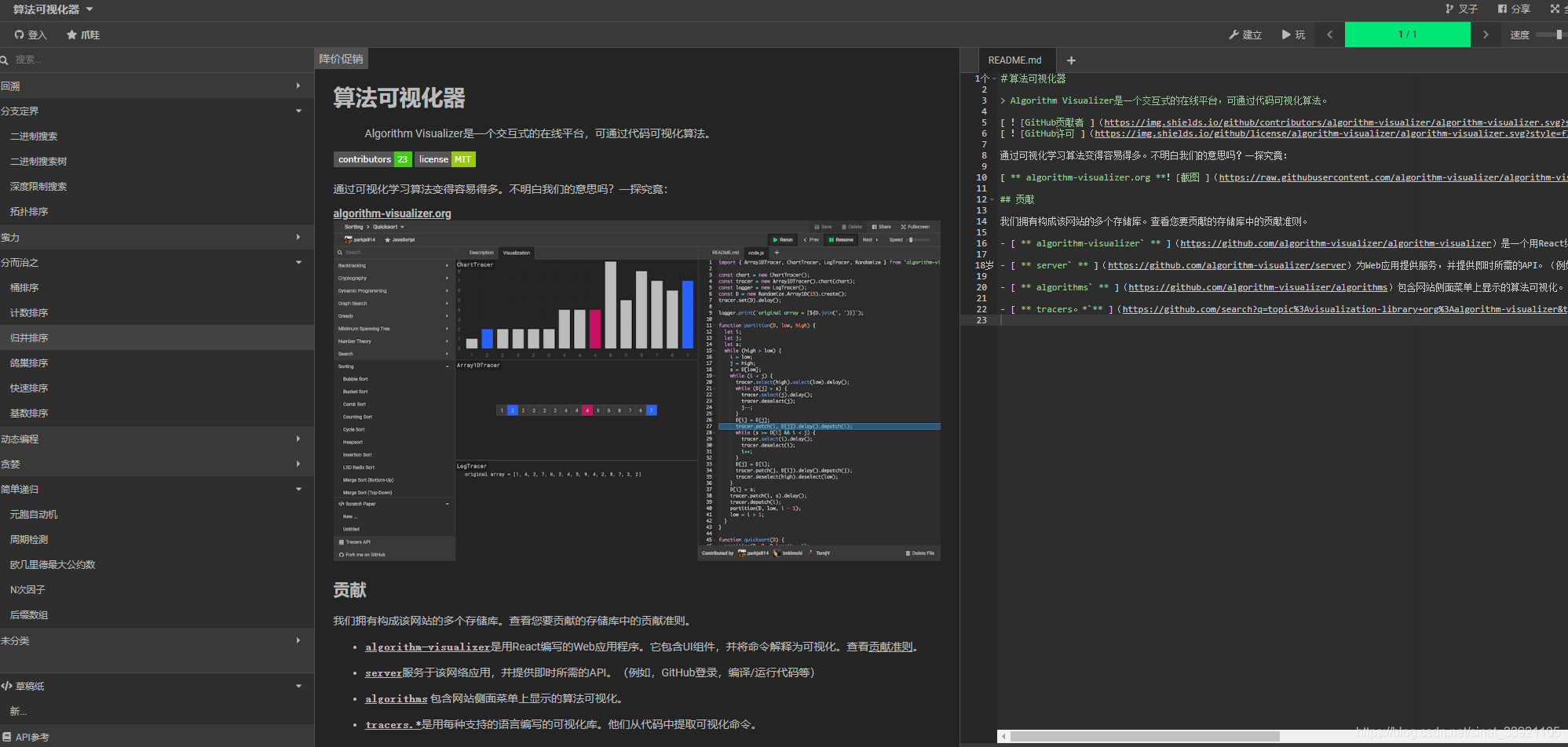Collapse the 草稿纸 scratch paper section

pyautogui.click(x=157, y=686)
